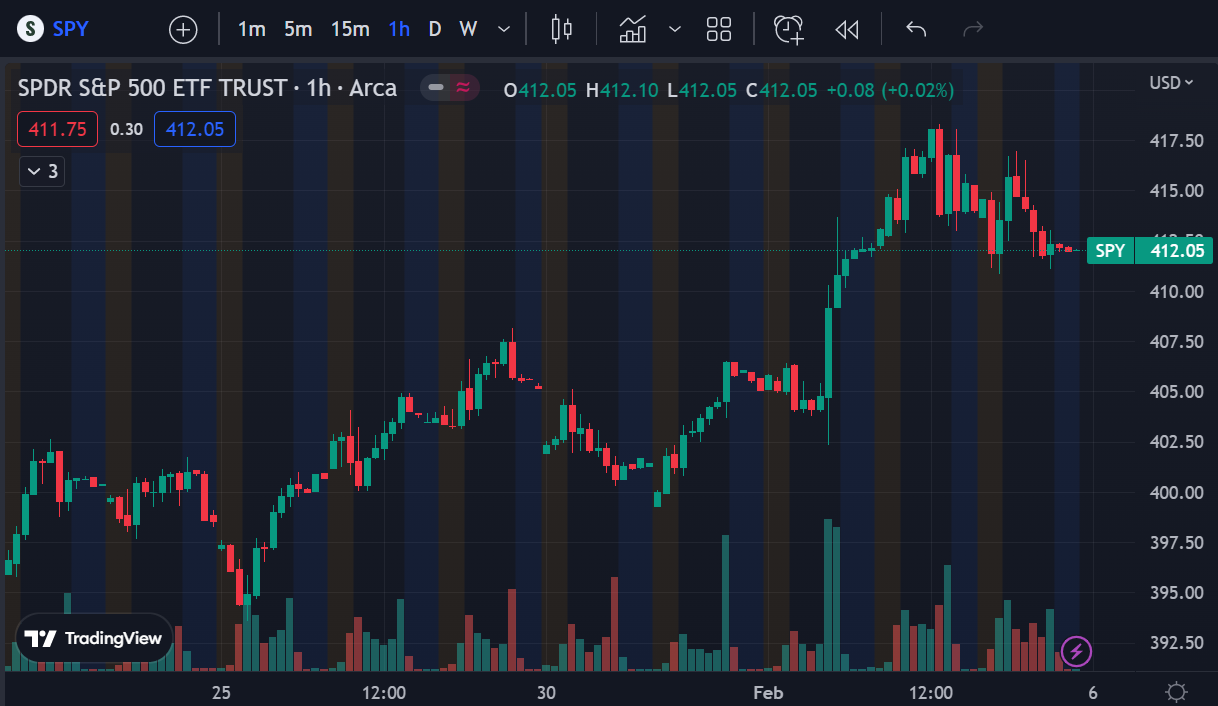Undo the last chart action
This screenshot has height=706, width=1218.
(916, 29)
